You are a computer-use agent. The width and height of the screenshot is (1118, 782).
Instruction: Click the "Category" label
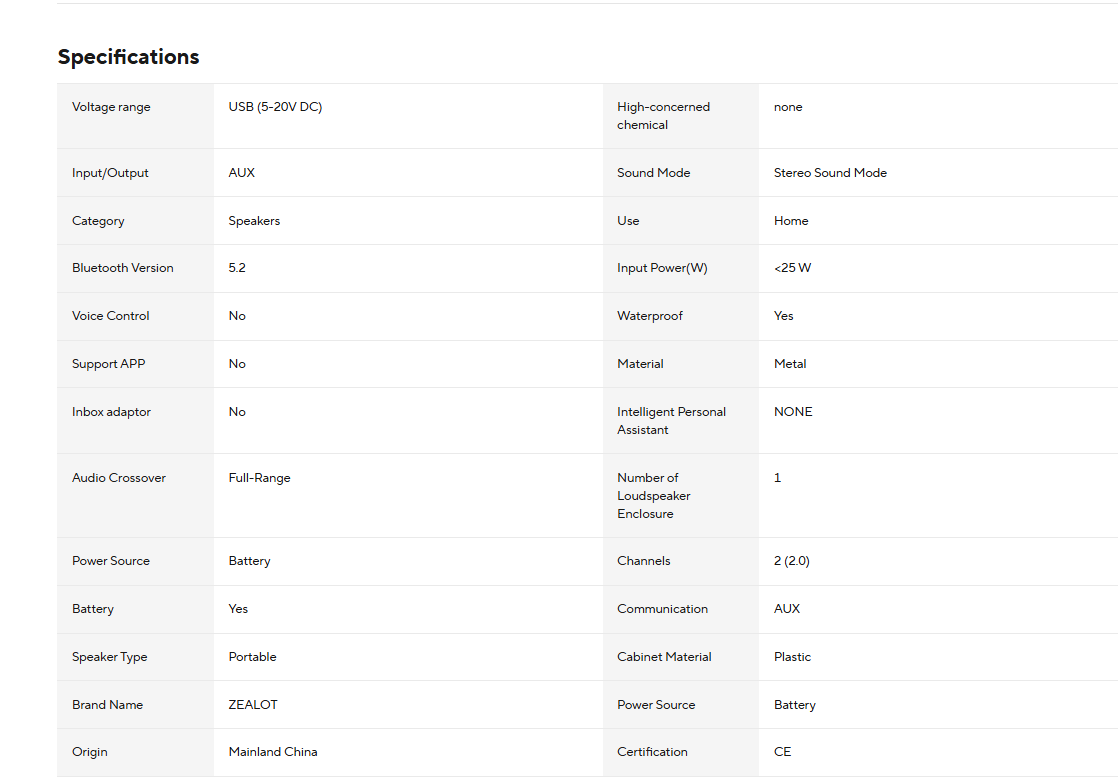click(x=98, y=221)
